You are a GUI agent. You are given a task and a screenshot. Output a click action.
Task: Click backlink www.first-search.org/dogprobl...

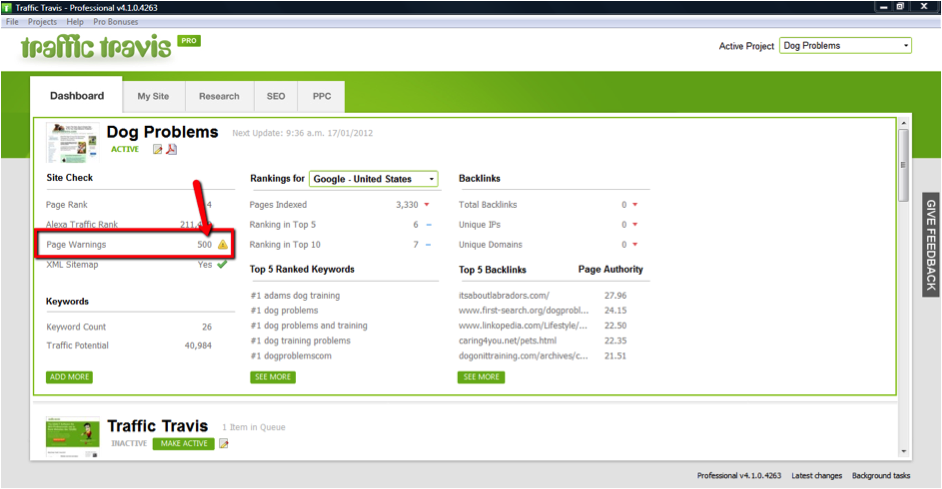click(x=523, y=311)
